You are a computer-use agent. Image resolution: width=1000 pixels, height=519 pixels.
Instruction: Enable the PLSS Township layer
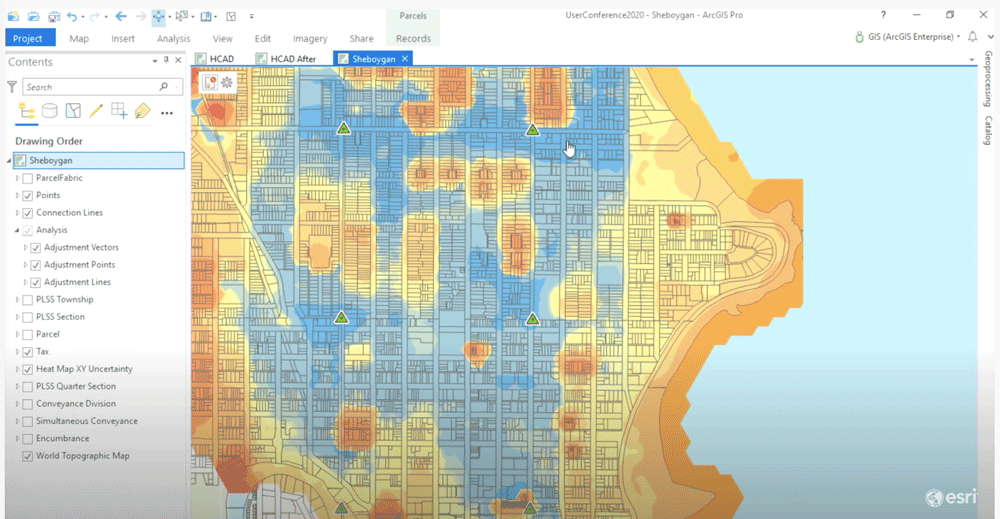(27, 300)
